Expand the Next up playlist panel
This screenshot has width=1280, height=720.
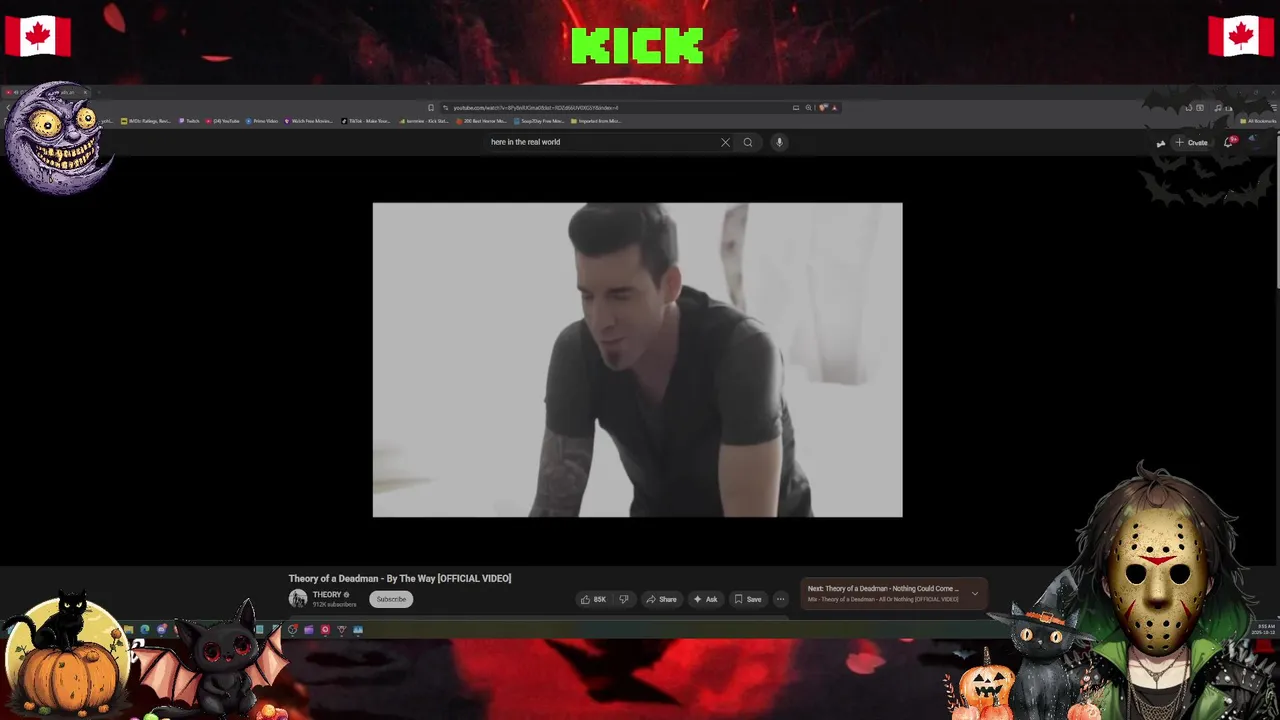(975, 594)
